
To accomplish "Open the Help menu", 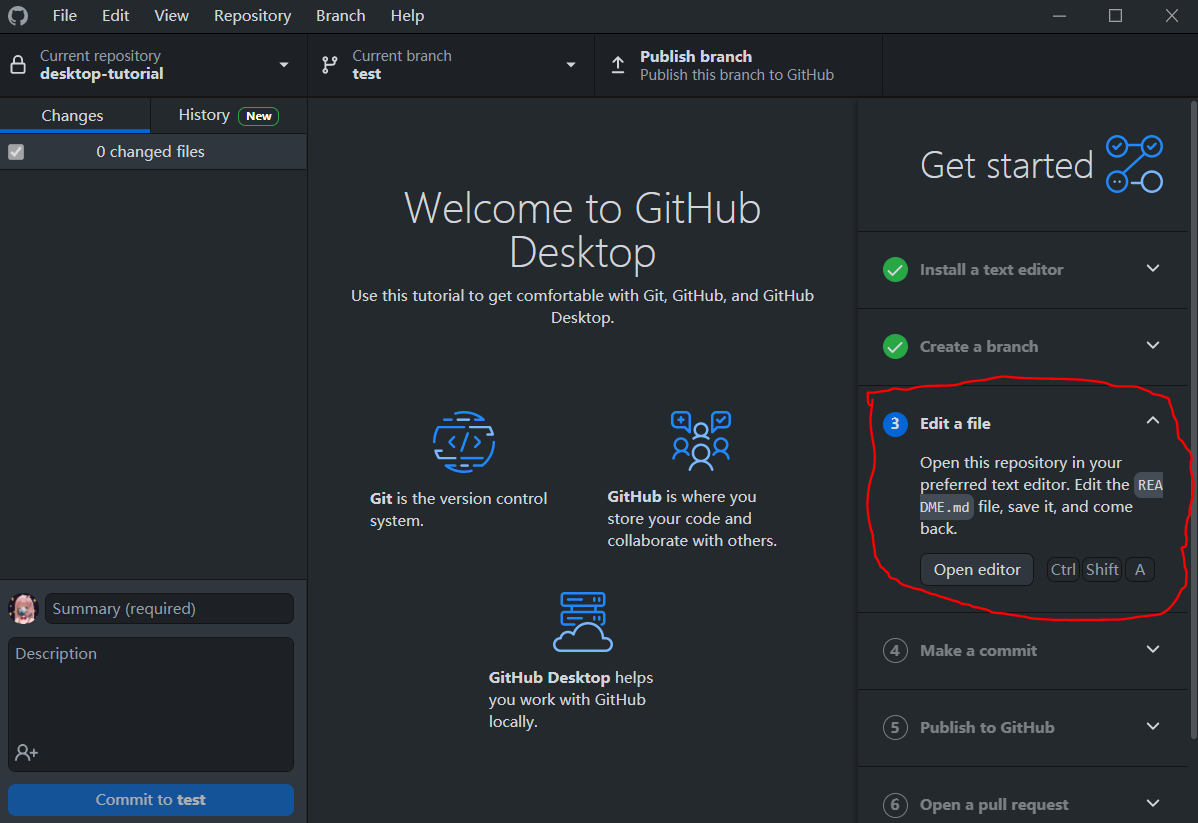I will pos(407,16).
